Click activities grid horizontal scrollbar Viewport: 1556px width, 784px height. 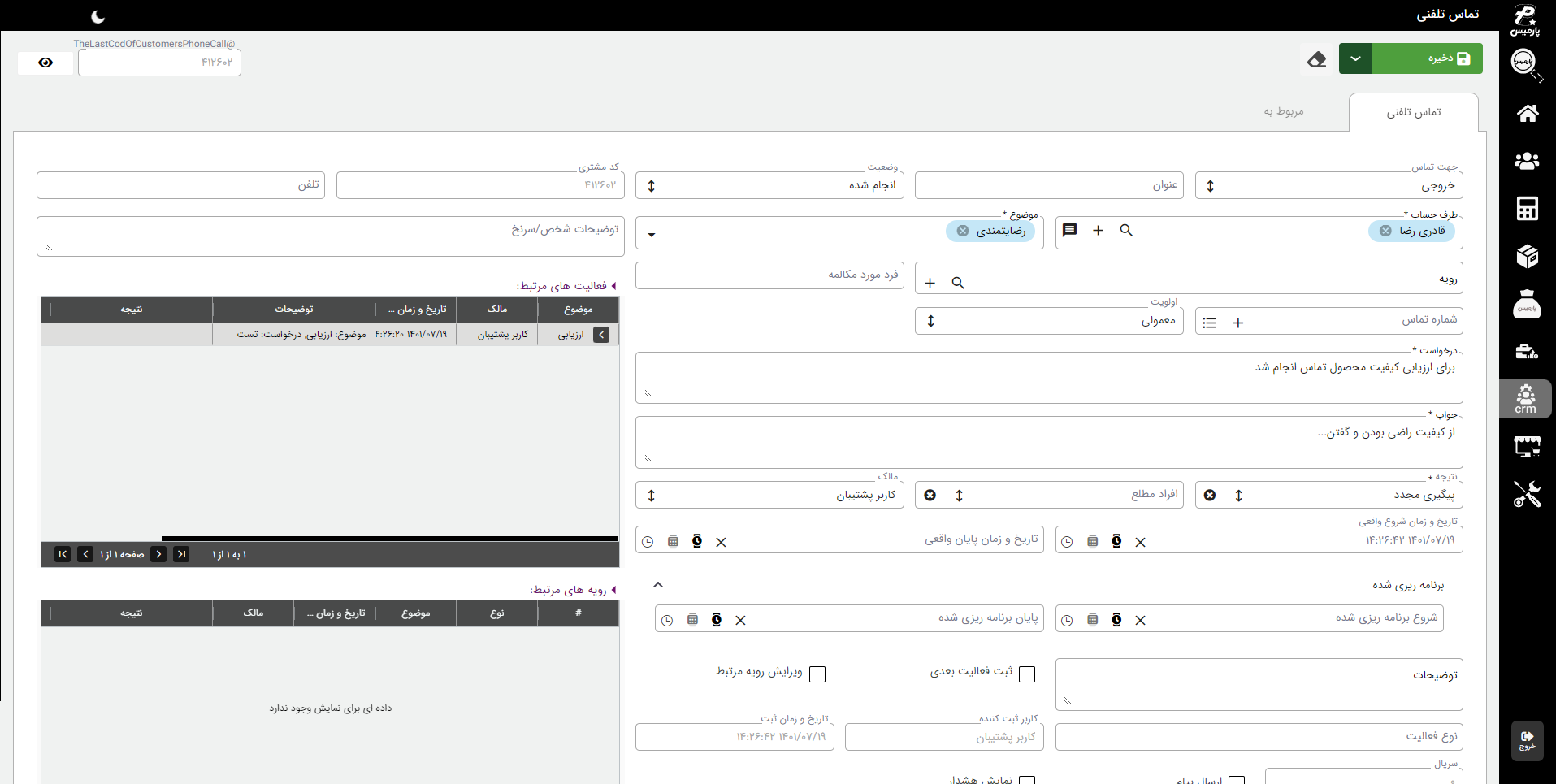click(x=390, y=538)
